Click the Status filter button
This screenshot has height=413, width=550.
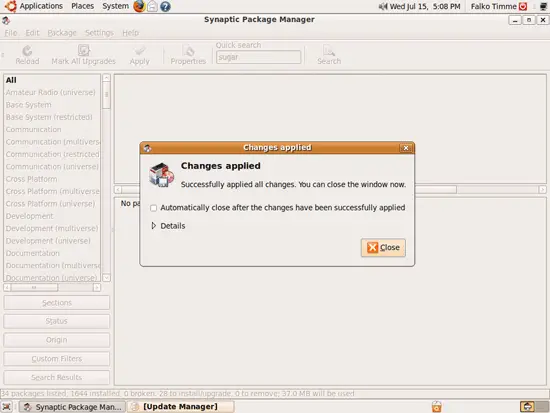click(x=56, y=321)
